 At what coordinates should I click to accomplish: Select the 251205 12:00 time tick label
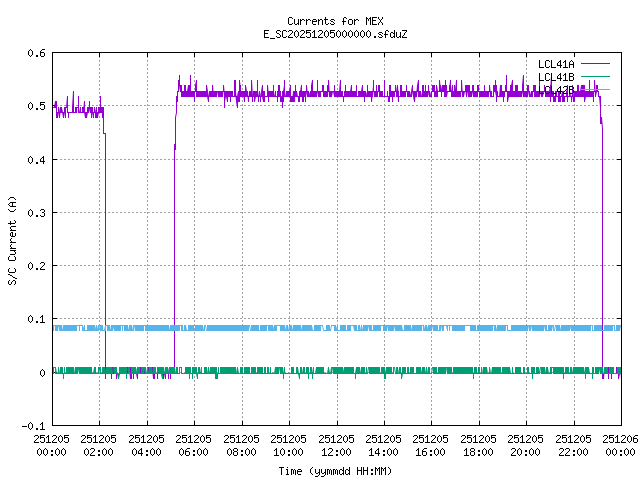pyautogui.click(x=336, y=445)
